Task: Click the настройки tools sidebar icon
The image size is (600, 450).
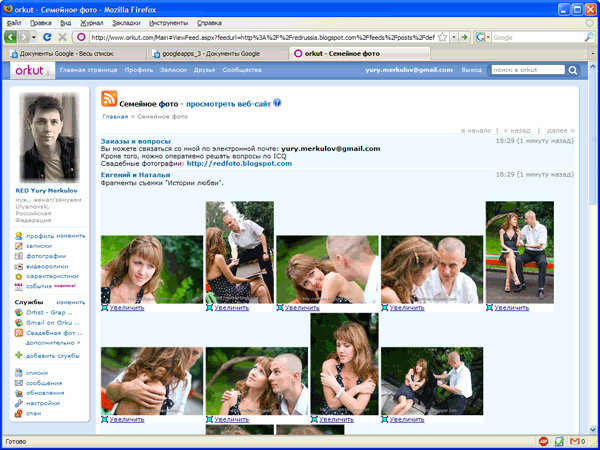Action: coord(18,403)
